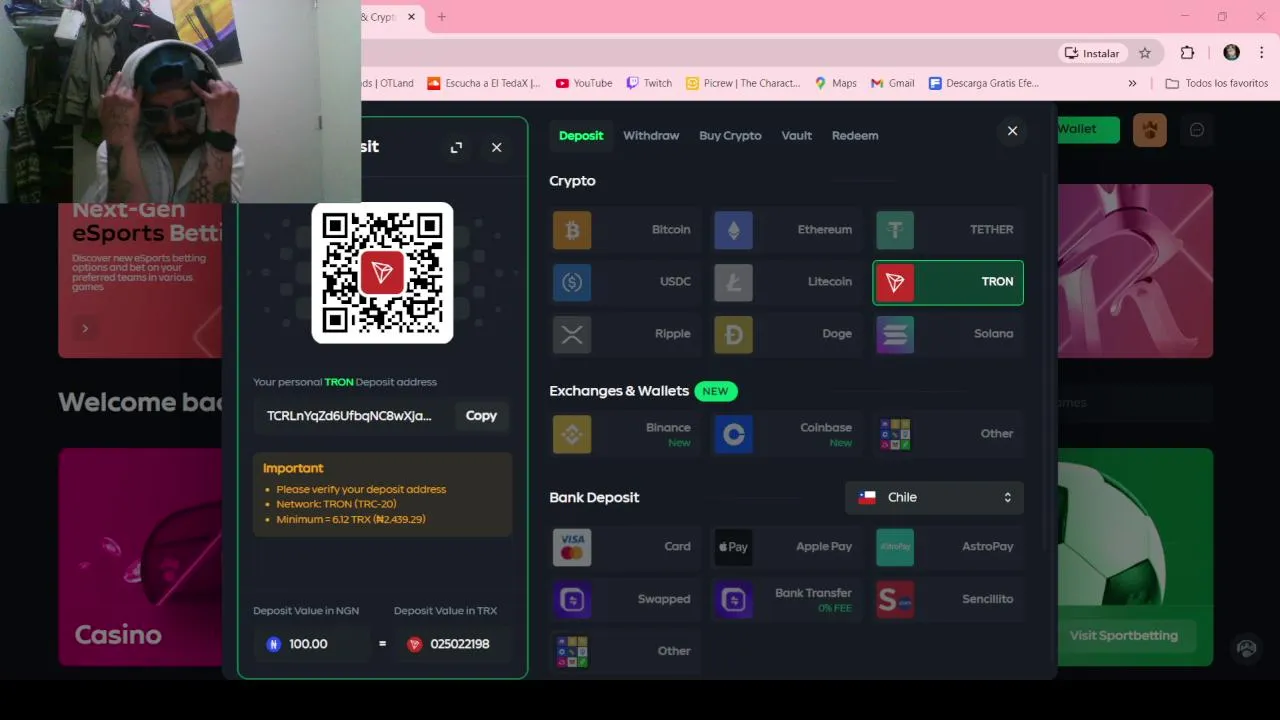Image resolution: width=1280 pixels, height=720 pixels.
Task: Open Coinbase exchange deposit
Action: coord(785,434)
